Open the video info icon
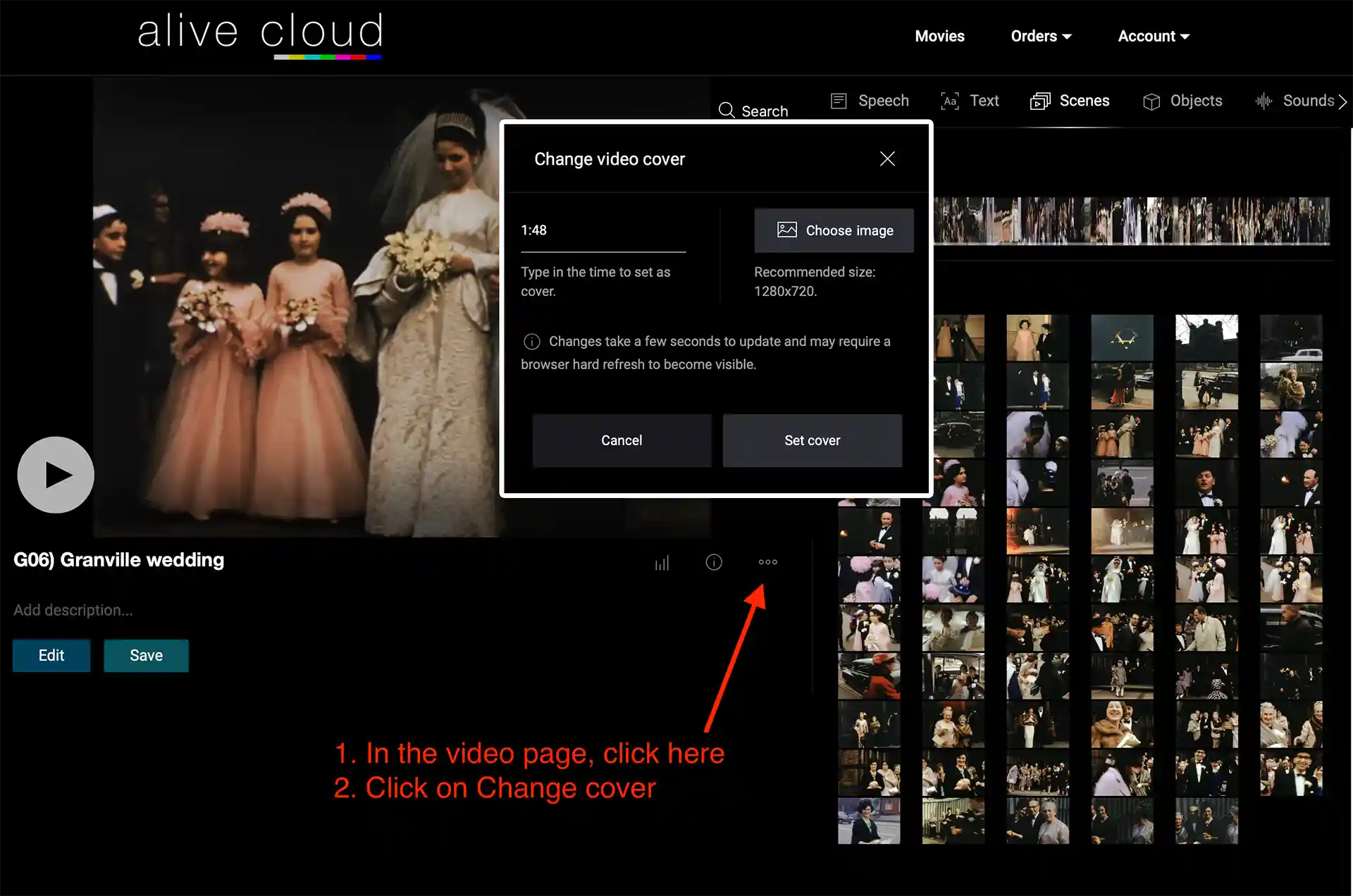The image size is (1353, 896). point(714,562)
